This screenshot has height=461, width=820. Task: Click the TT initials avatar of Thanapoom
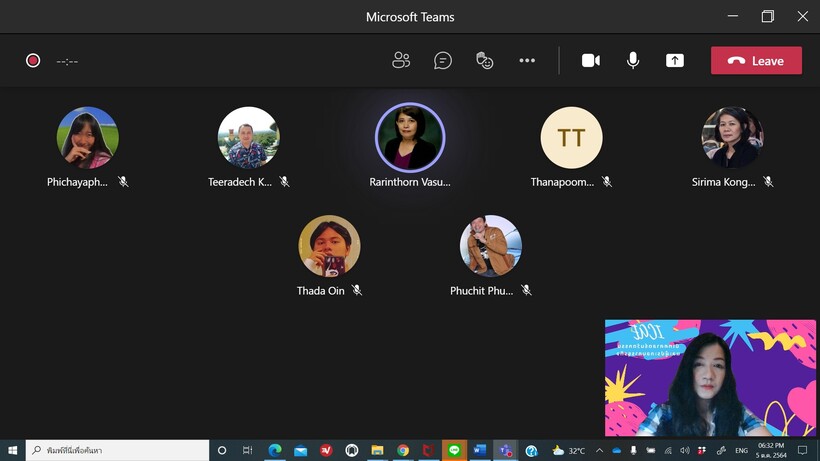point(571,137)
